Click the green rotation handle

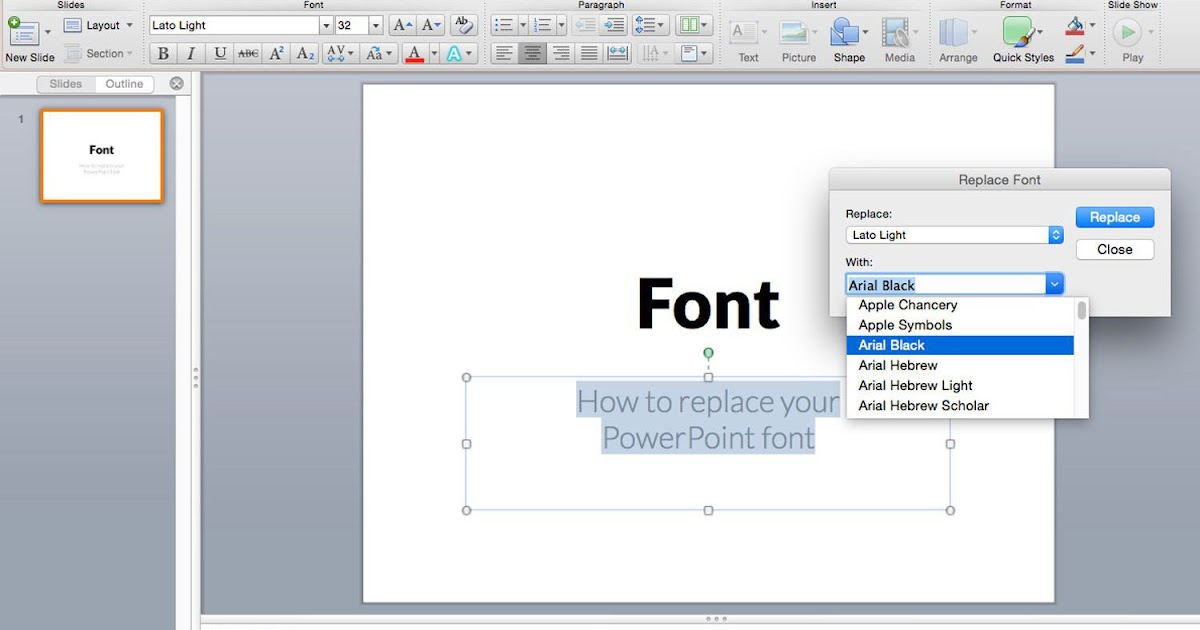tap(708, 353)
